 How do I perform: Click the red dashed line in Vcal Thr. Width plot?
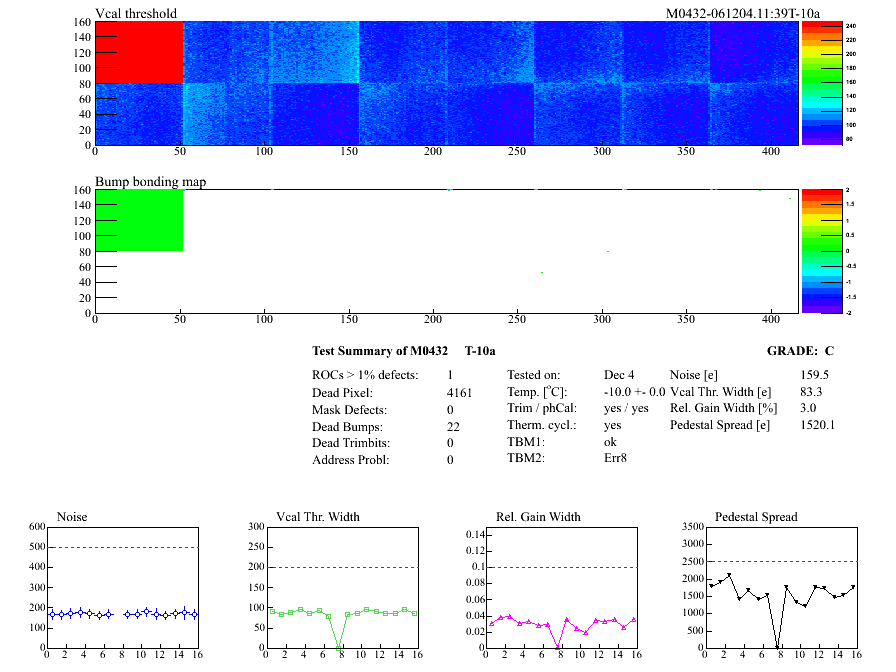(343, 567)
